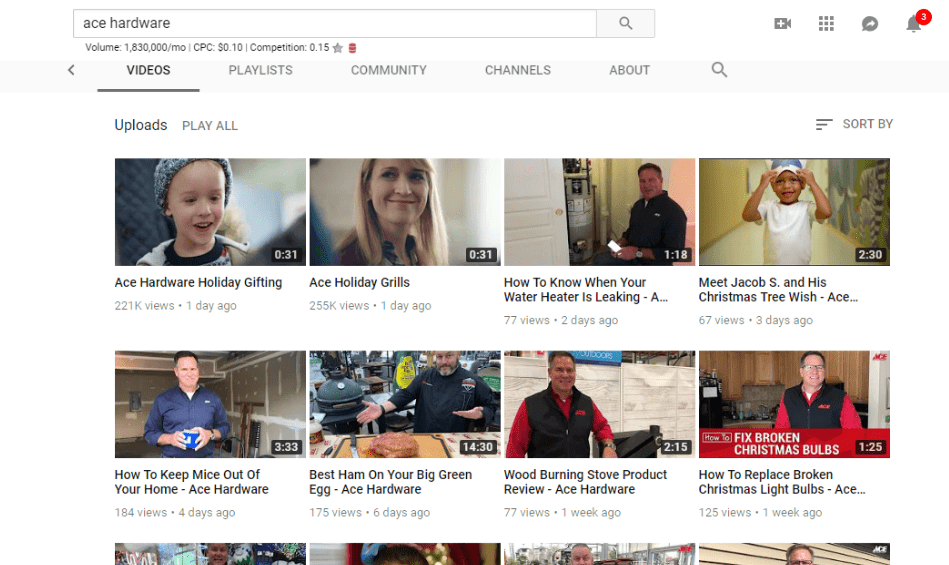Click '175 views • 6 days ago' text
This screenshot has height=565, width=949.
click(370, 512)
